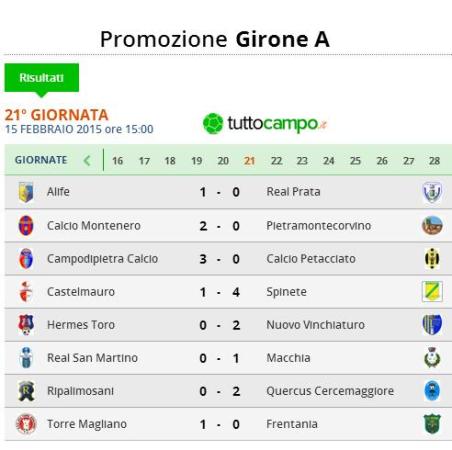Viewport: 452px width, 450px height.
Task: Click the Macchia team name
Action: [288, 358]
